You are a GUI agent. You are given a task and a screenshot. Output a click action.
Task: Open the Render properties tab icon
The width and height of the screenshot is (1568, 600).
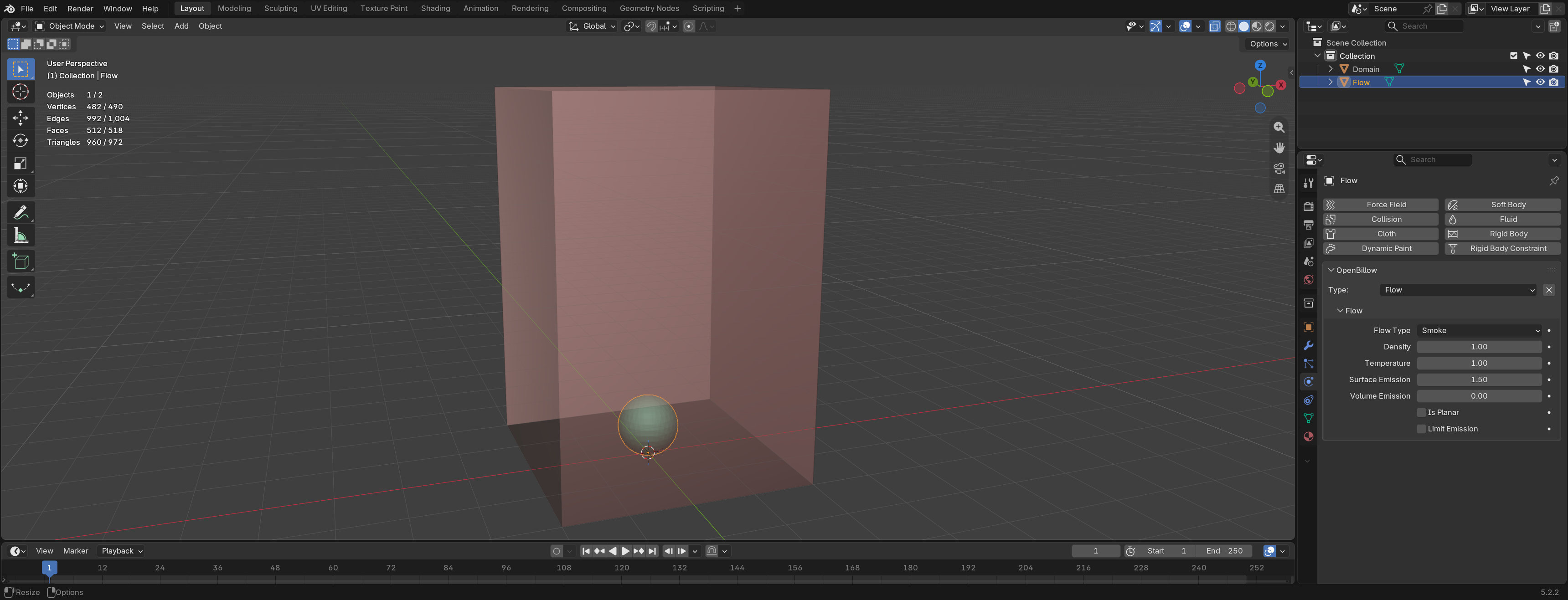pos(1308,206)
